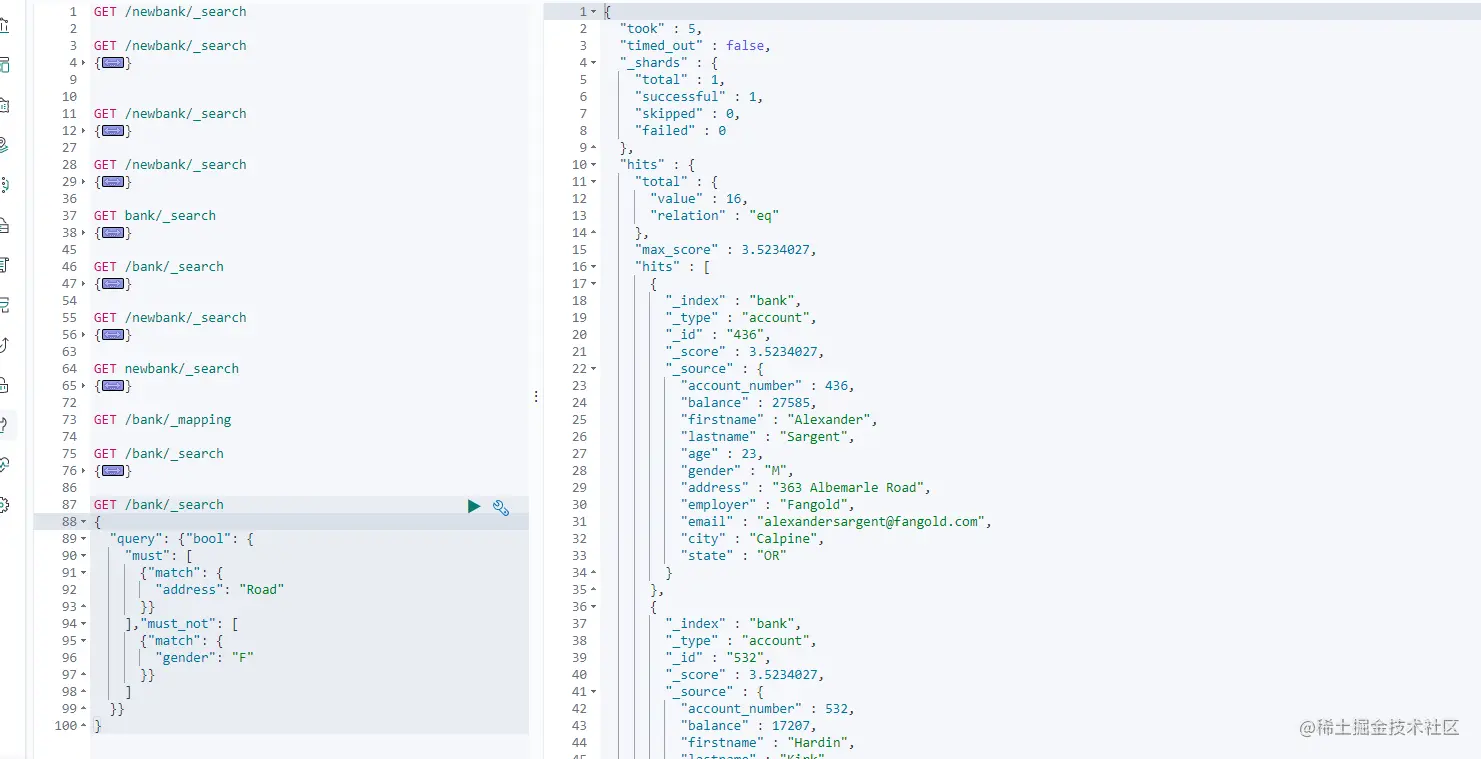
Task: Click the "lastname" : "Sargent" response line
Action: tap(768, 437)
